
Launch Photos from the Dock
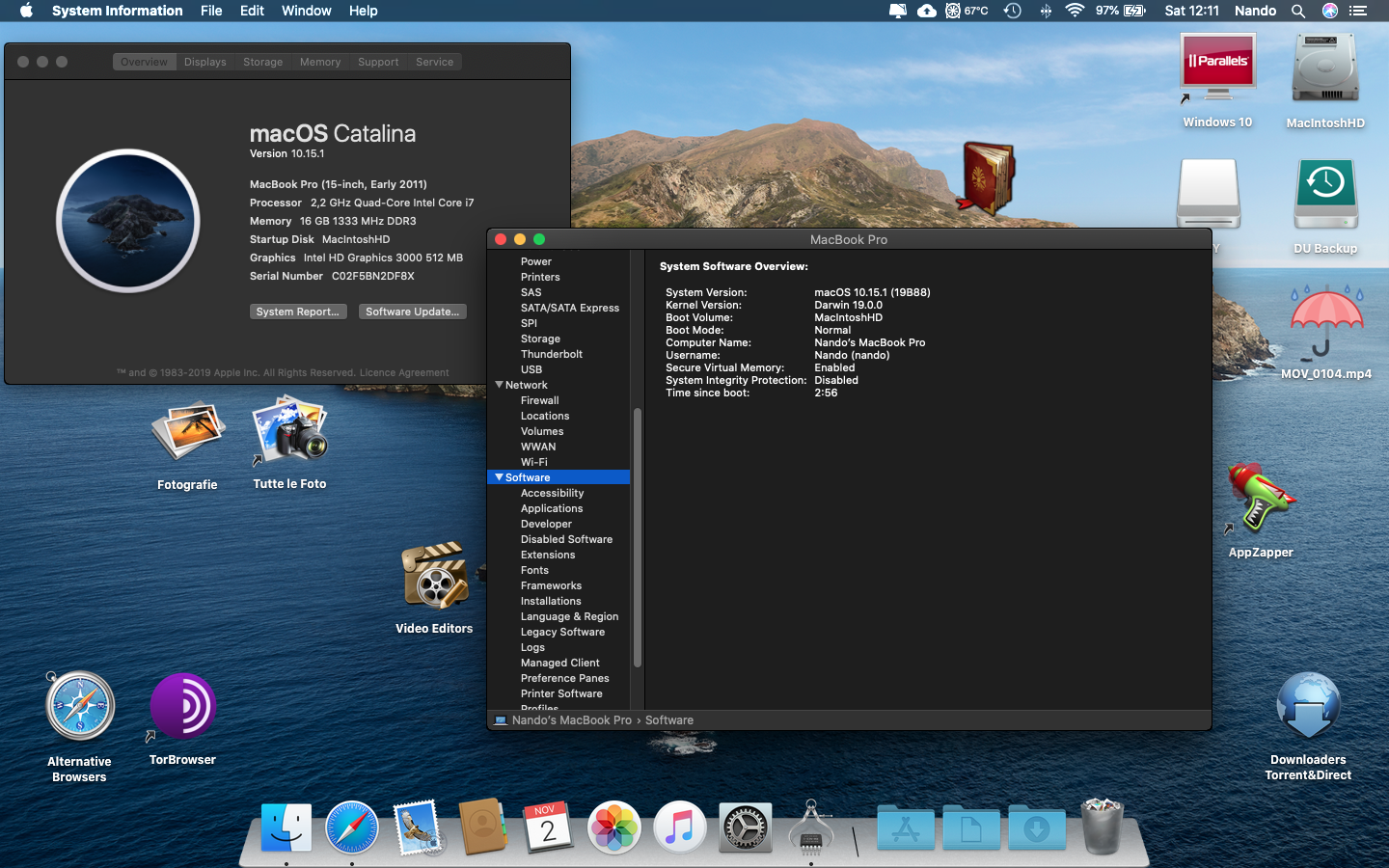tap(614, 827)
